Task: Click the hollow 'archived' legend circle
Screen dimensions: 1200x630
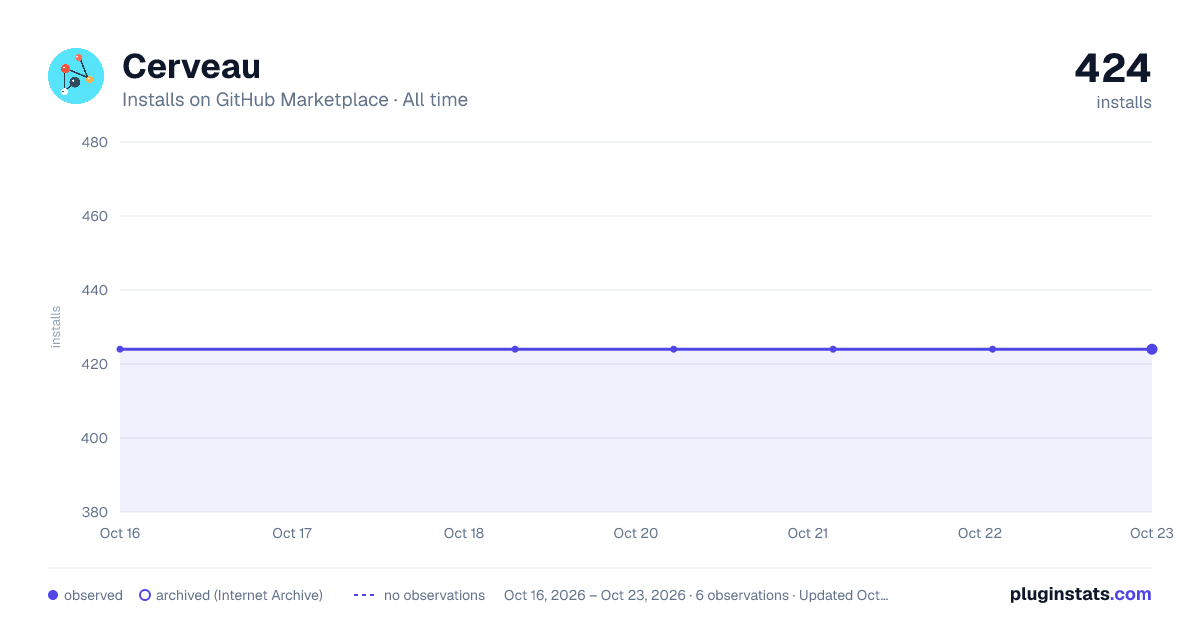Action: (145, 595)
